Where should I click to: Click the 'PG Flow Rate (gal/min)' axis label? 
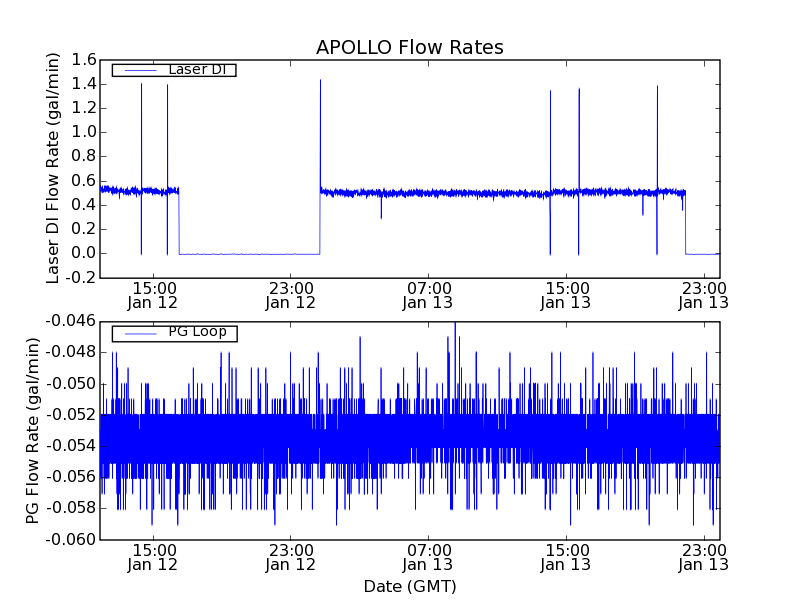tap(32, 431)
